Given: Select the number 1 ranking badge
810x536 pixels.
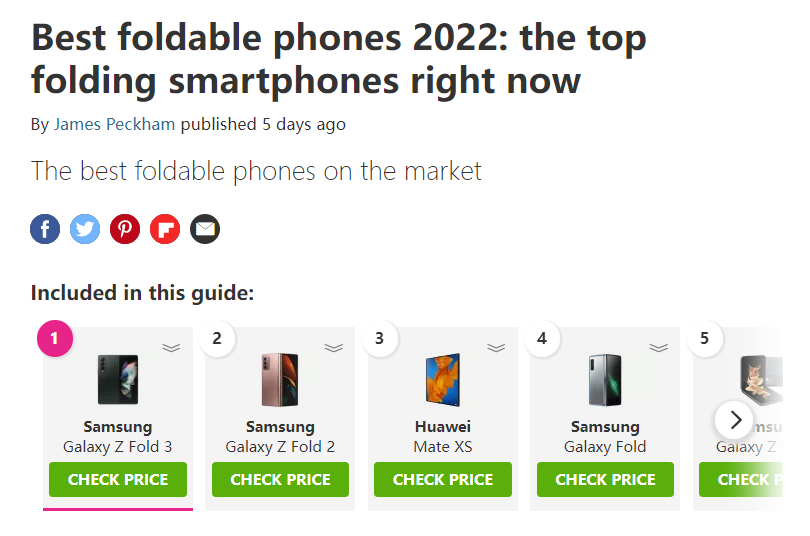Looking at the screenshot, I should 54,339.
